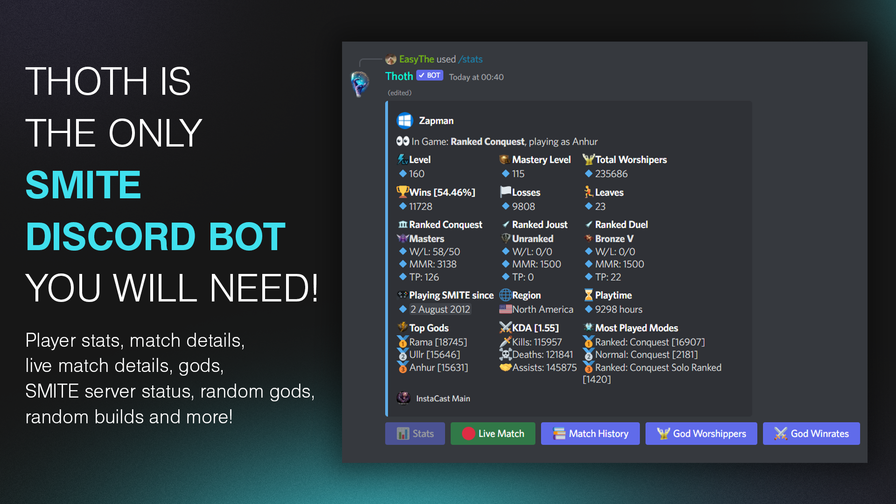Click the Level icon

coord(402,159)
